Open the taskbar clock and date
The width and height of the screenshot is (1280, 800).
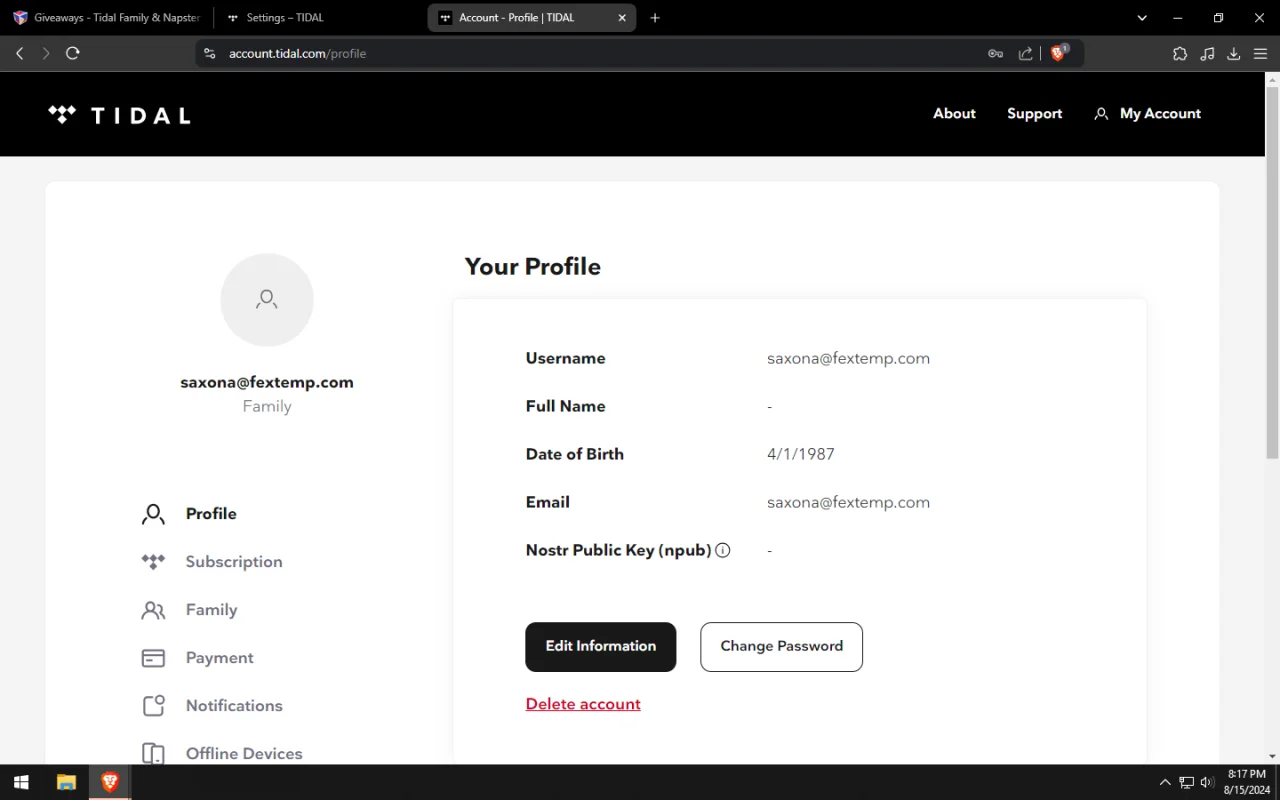[x=1246, y=782]
